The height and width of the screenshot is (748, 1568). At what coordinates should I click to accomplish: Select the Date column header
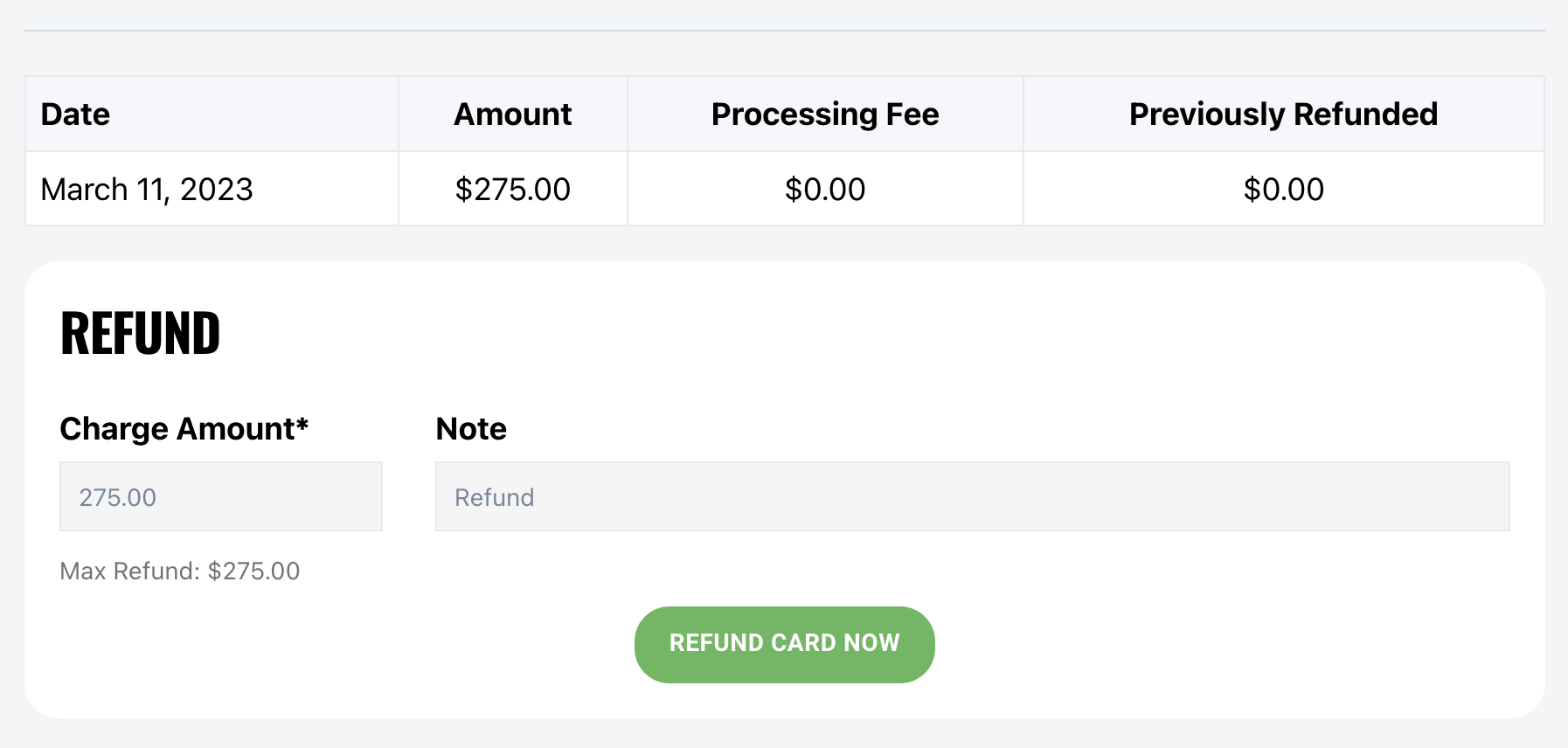(75, 114)
